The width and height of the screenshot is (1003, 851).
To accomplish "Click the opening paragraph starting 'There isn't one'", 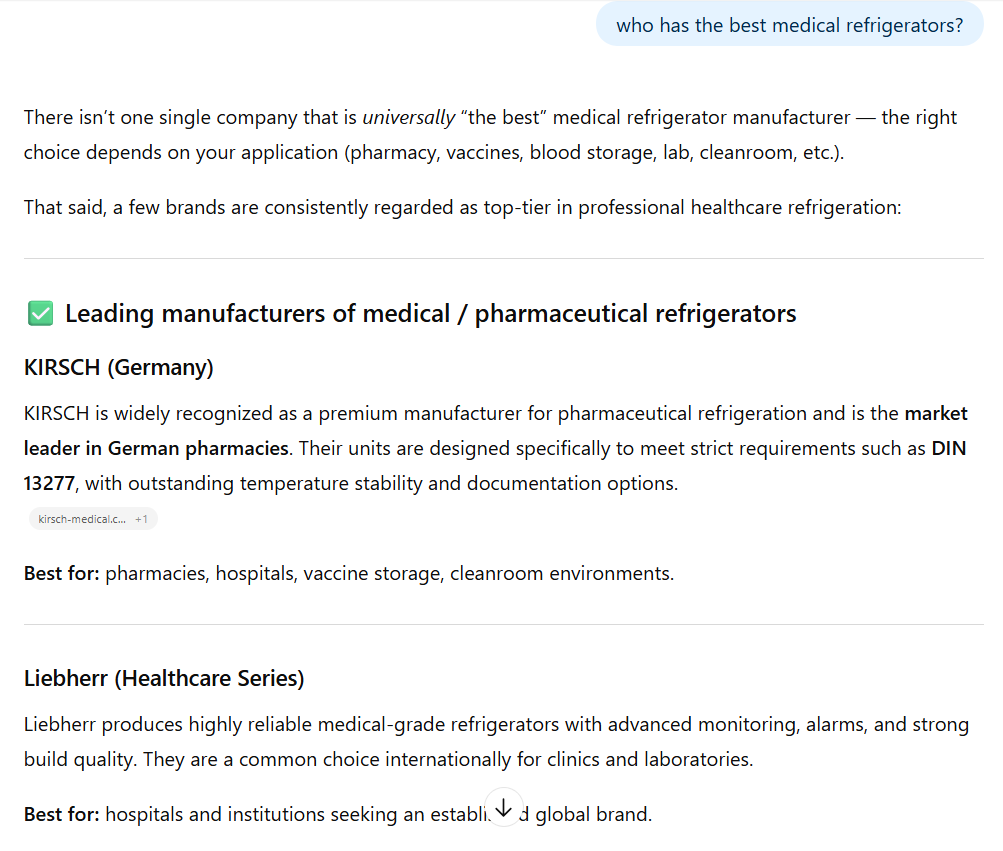I will pyautogui.click(x=490, y=135).
